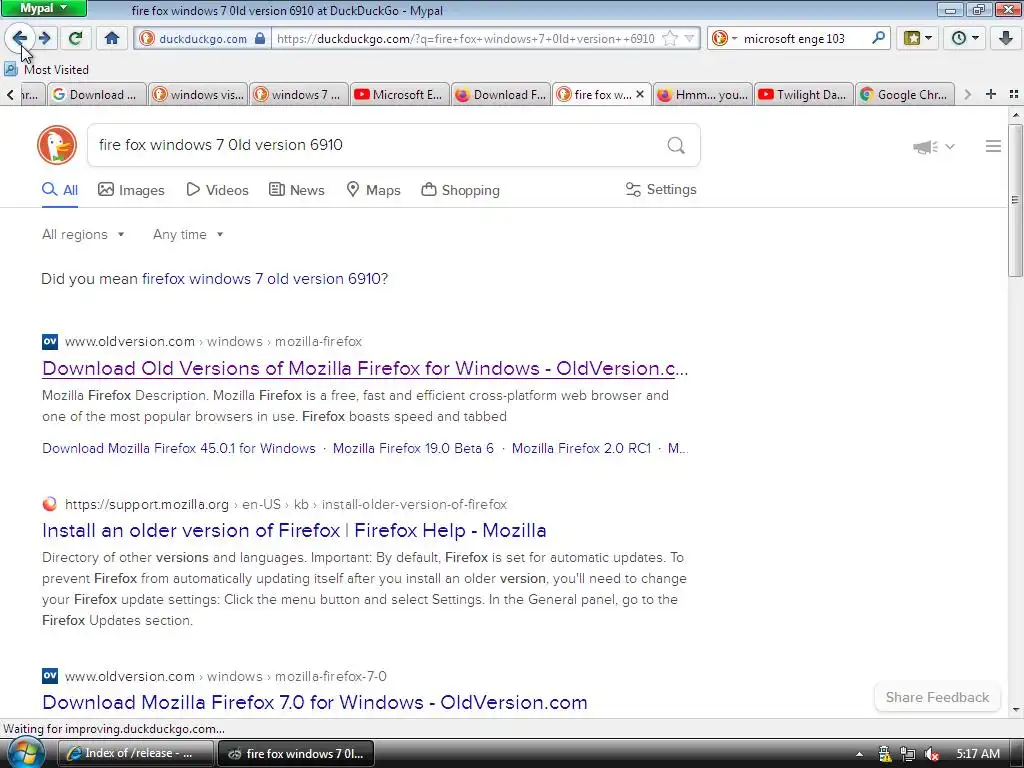This screenshot has width=1024, height=768.
Task: Open downloads with the down arrow icon
Action: click(x=1006, y=38)
